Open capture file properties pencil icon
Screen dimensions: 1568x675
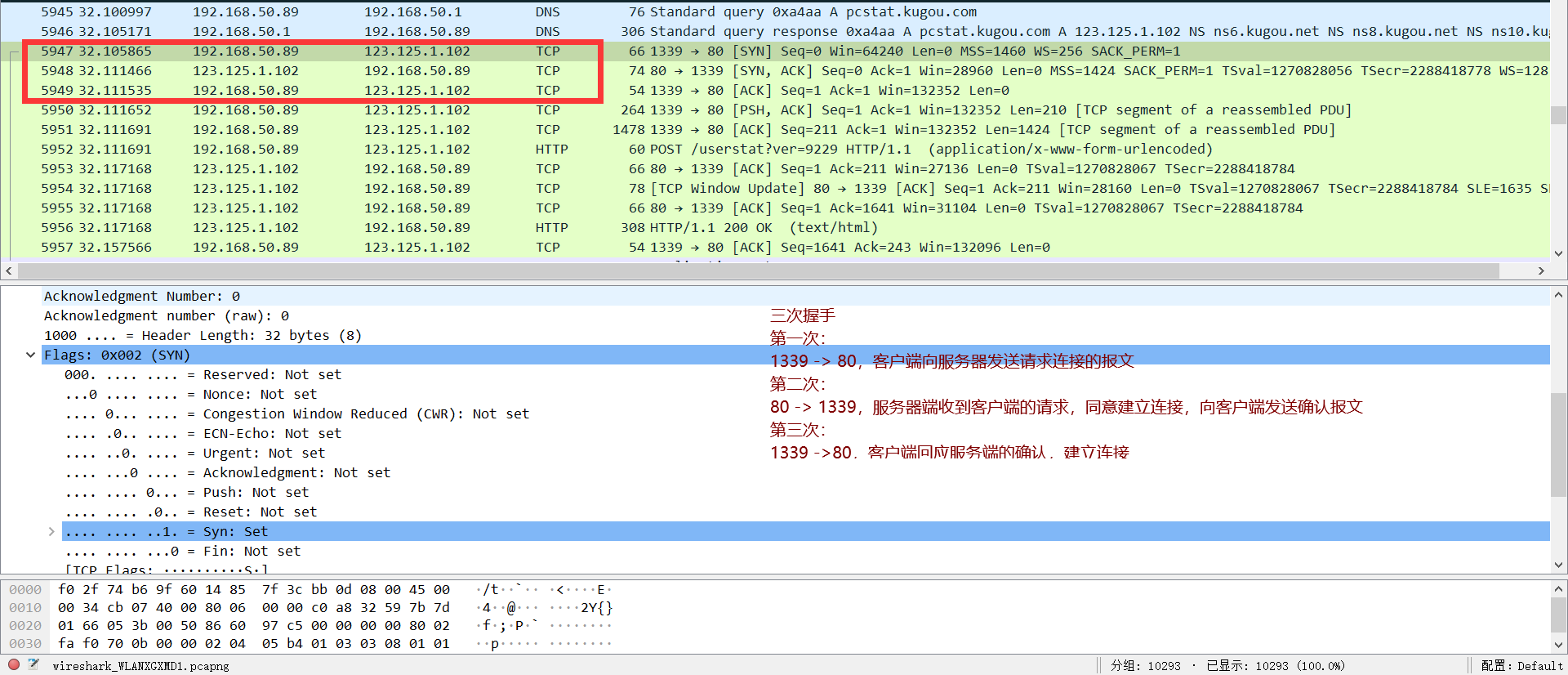click(x=33, y=664)
